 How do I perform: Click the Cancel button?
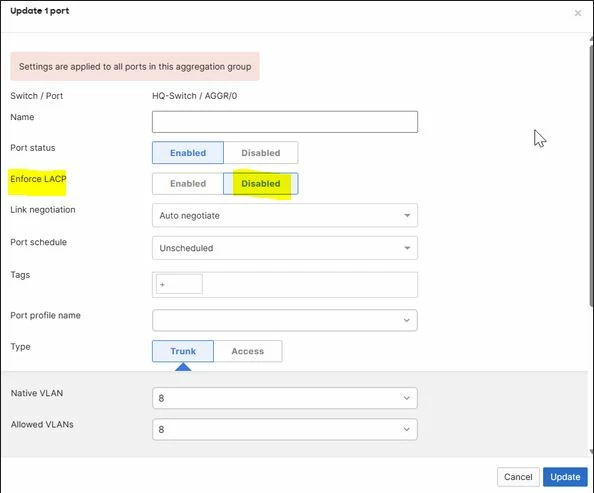coord(518,477)
